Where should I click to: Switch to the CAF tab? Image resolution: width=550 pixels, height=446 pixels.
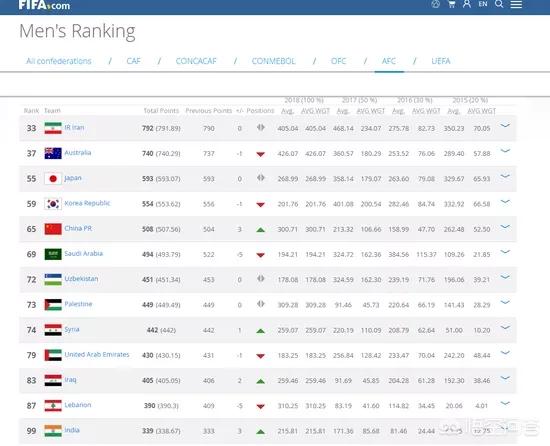coord(133,61)
